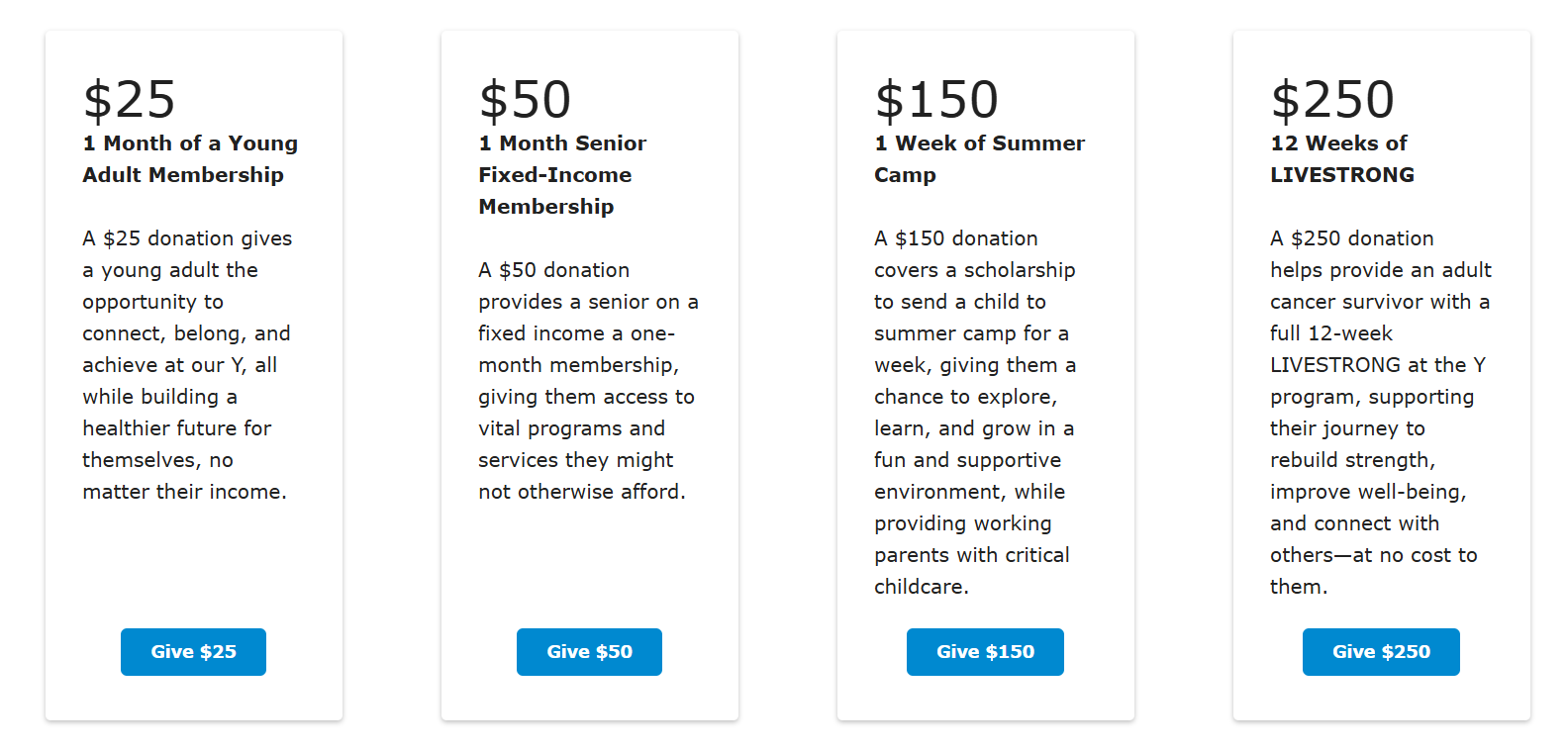Click the 1 Week of Summer Camp title

[979, 159]
